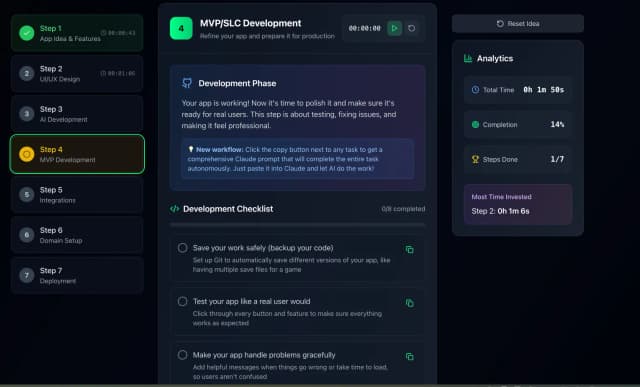The image size is (640, 387).
Task: Open Step 7 Deployment
Action: click(77, 276)
